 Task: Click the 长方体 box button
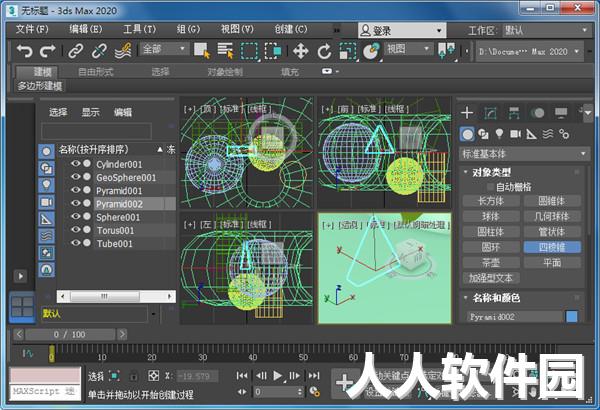(491, 201)
